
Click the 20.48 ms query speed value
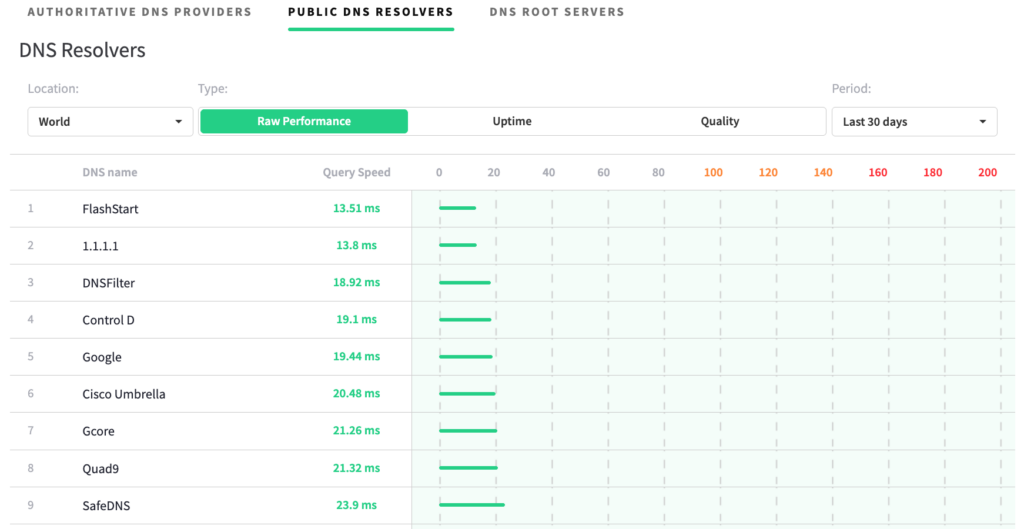coord(357,393)
